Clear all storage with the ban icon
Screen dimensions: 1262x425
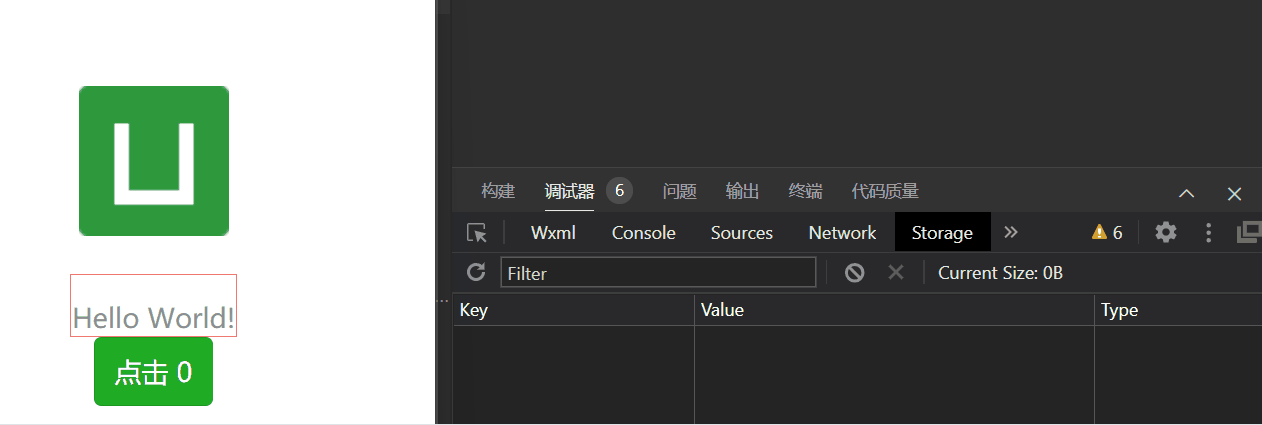(x=854, y=272)
